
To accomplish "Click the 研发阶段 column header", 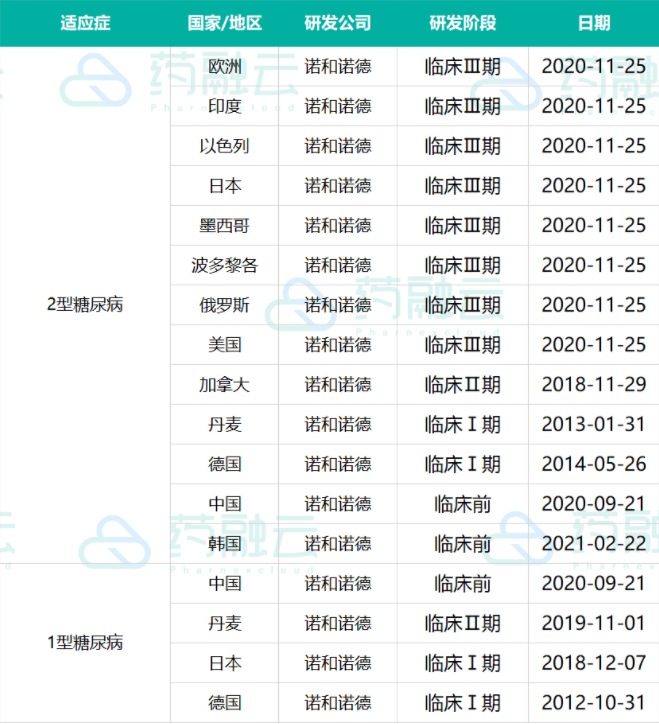I will pos(462,23).
